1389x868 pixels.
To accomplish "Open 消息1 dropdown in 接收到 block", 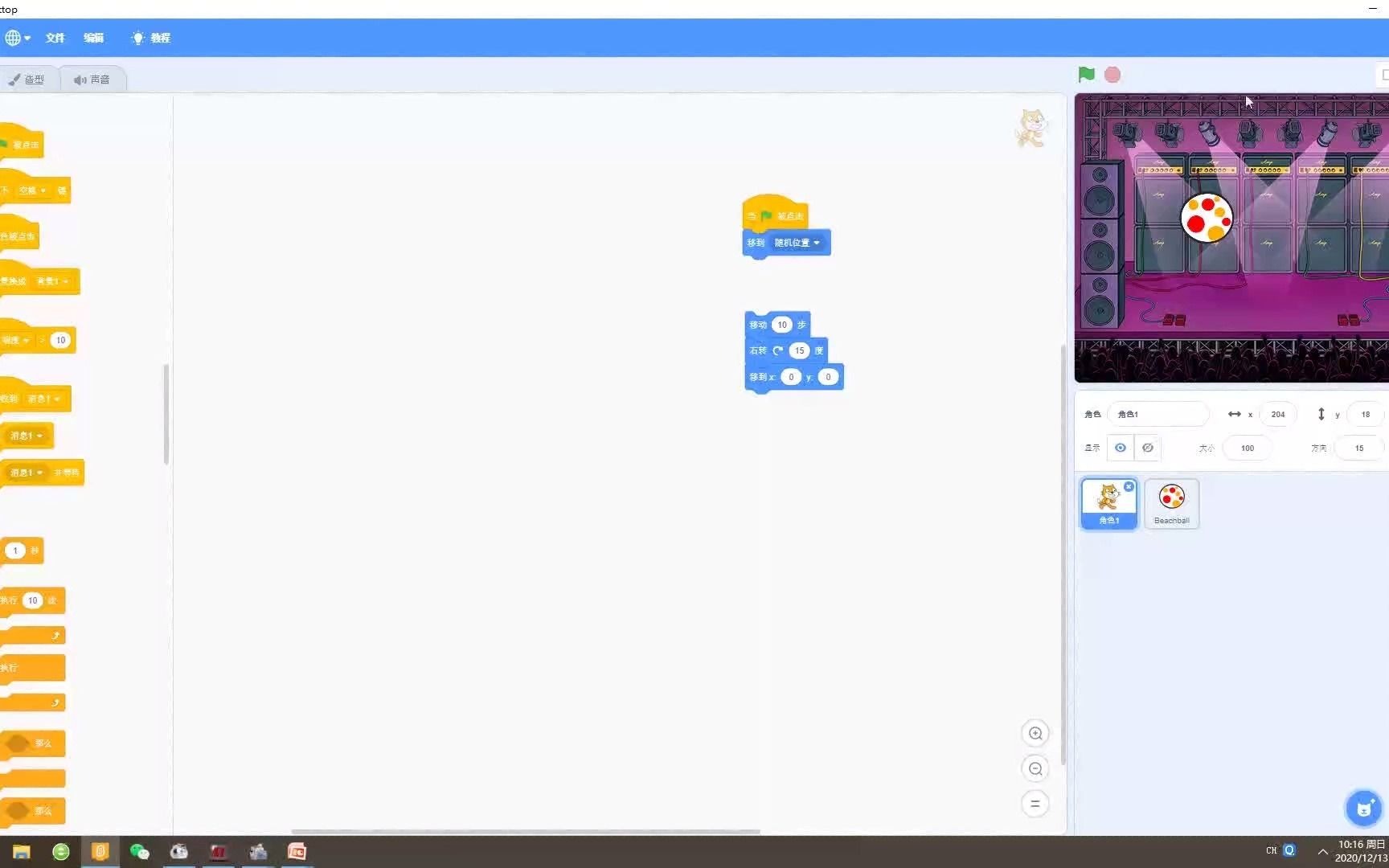I will coord(44,399).
